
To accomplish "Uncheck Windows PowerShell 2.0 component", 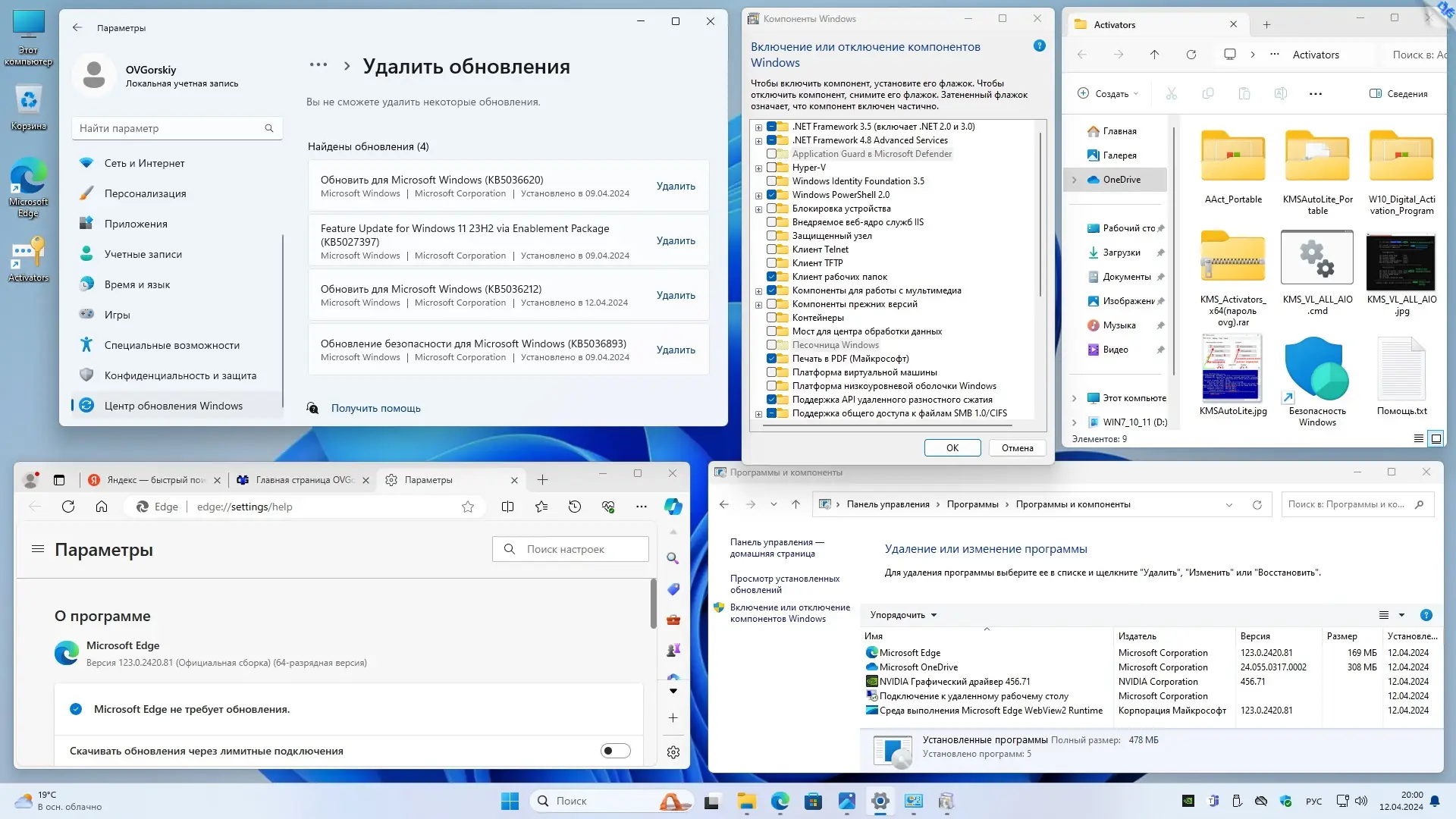I will click(772, 195).
